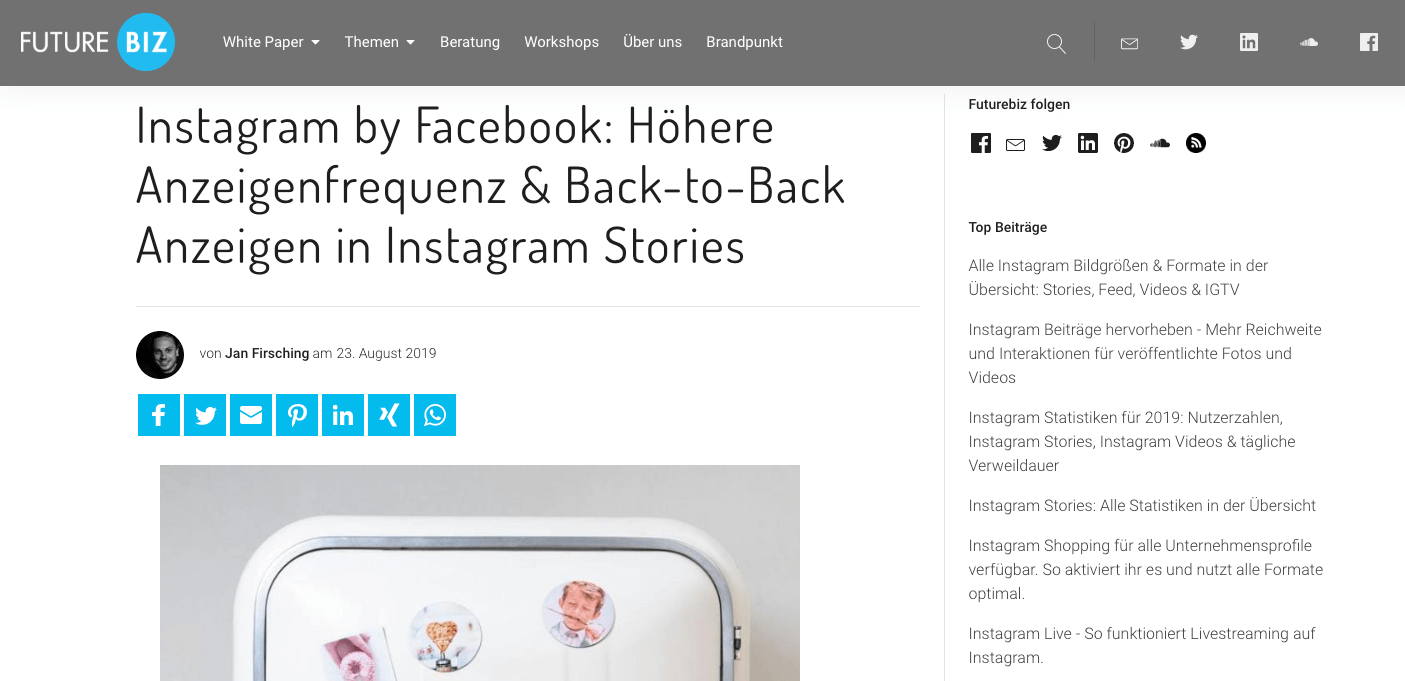Share article on Pinterest
The width and height of the screenshot is (1405, 681).
coord(297,415)
